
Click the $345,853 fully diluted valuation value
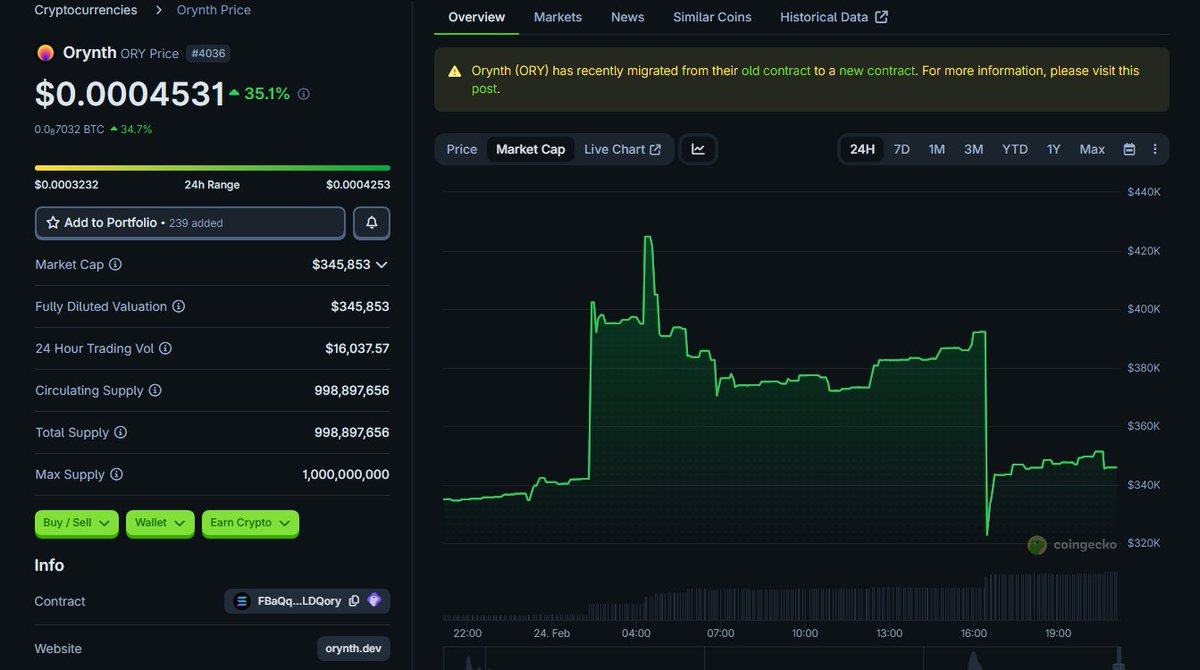[x=360, y=307]
